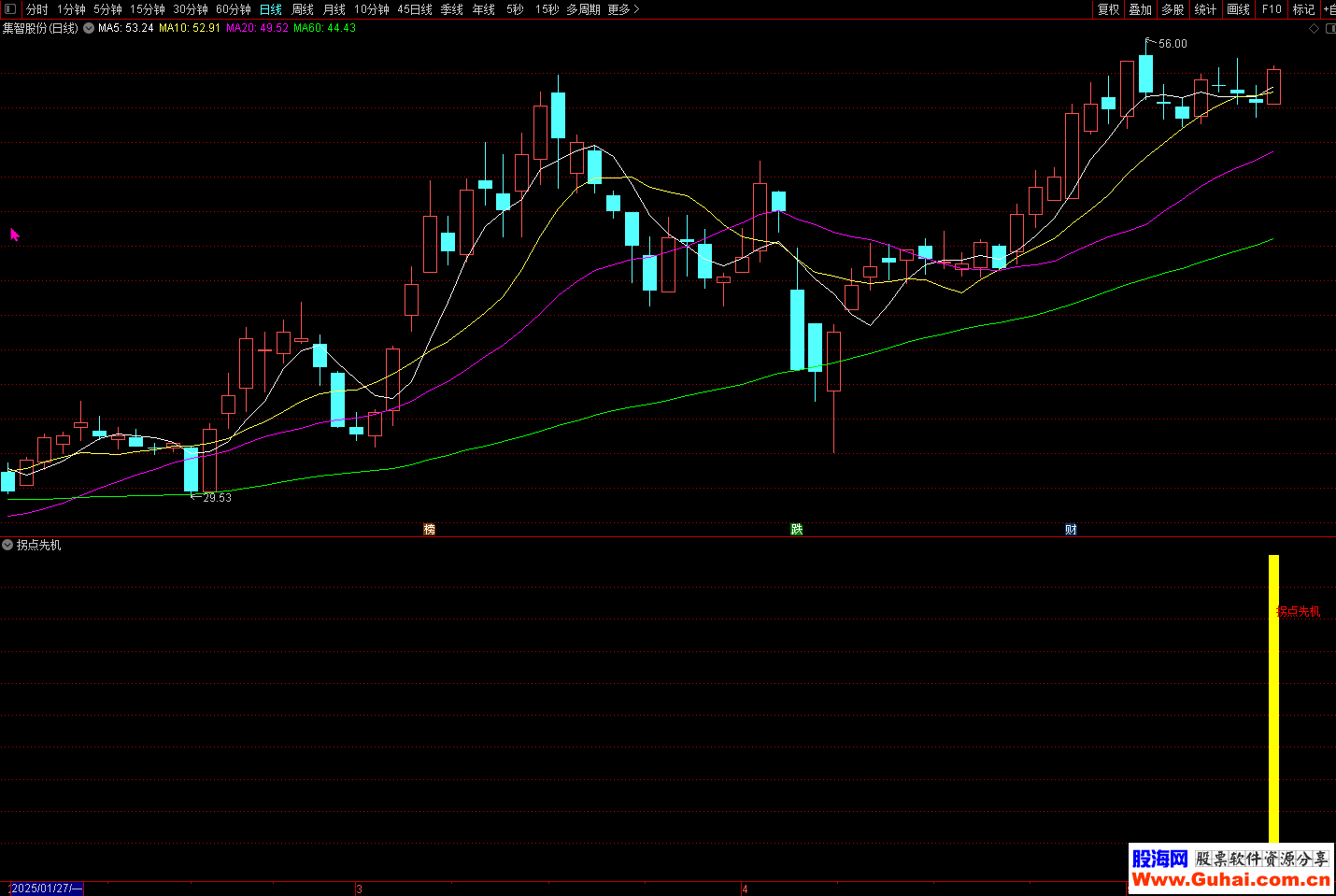Switch to the 10分钟 chart period

click(372, 9)
